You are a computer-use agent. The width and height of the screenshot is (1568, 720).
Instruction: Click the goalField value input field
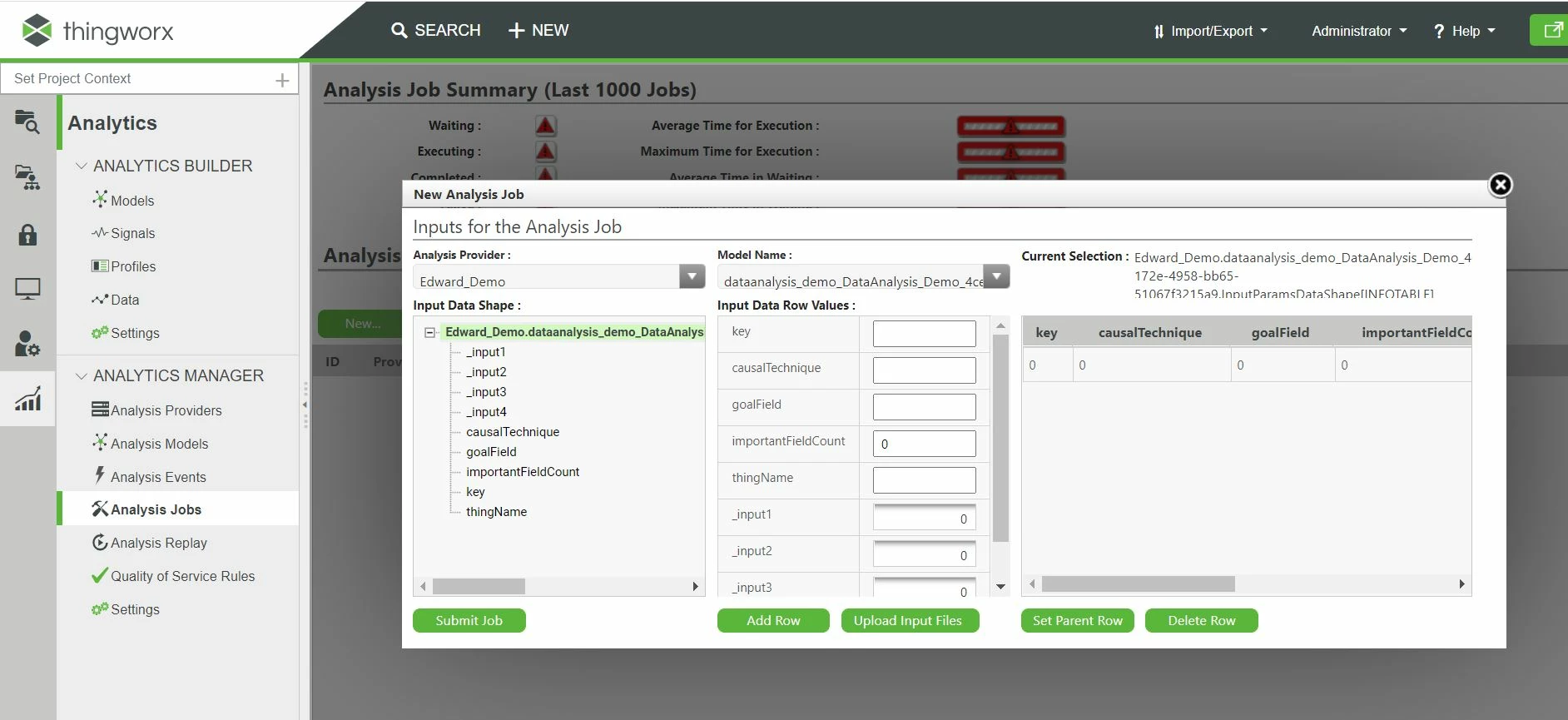[925, 407]
